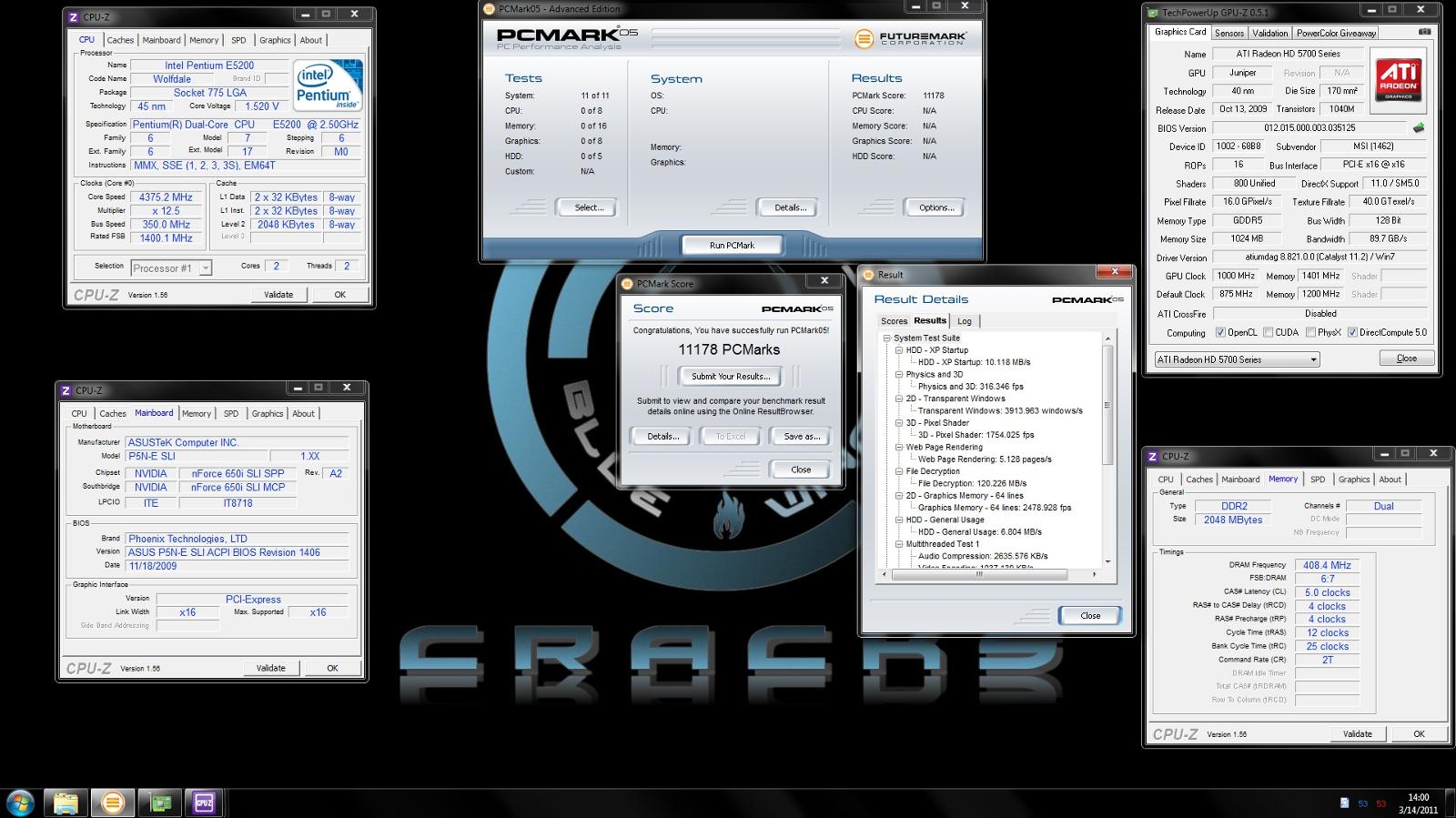Collapse the HDD - XP Startup node
1456x818 pixels.
tap(898, 350)
